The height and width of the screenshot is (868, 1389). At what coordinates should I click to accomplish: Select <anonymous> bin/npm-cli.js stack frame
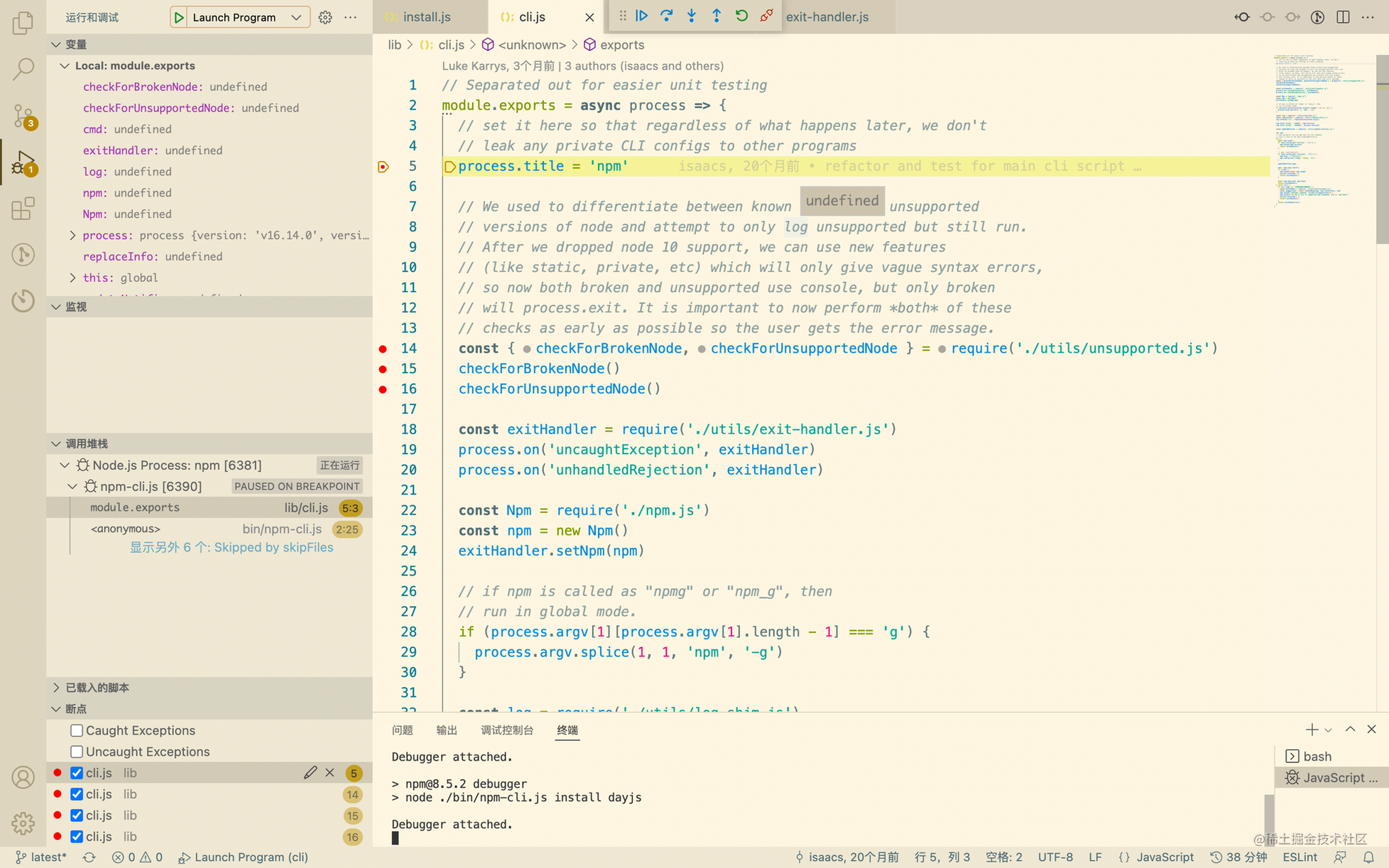point(209,529)
